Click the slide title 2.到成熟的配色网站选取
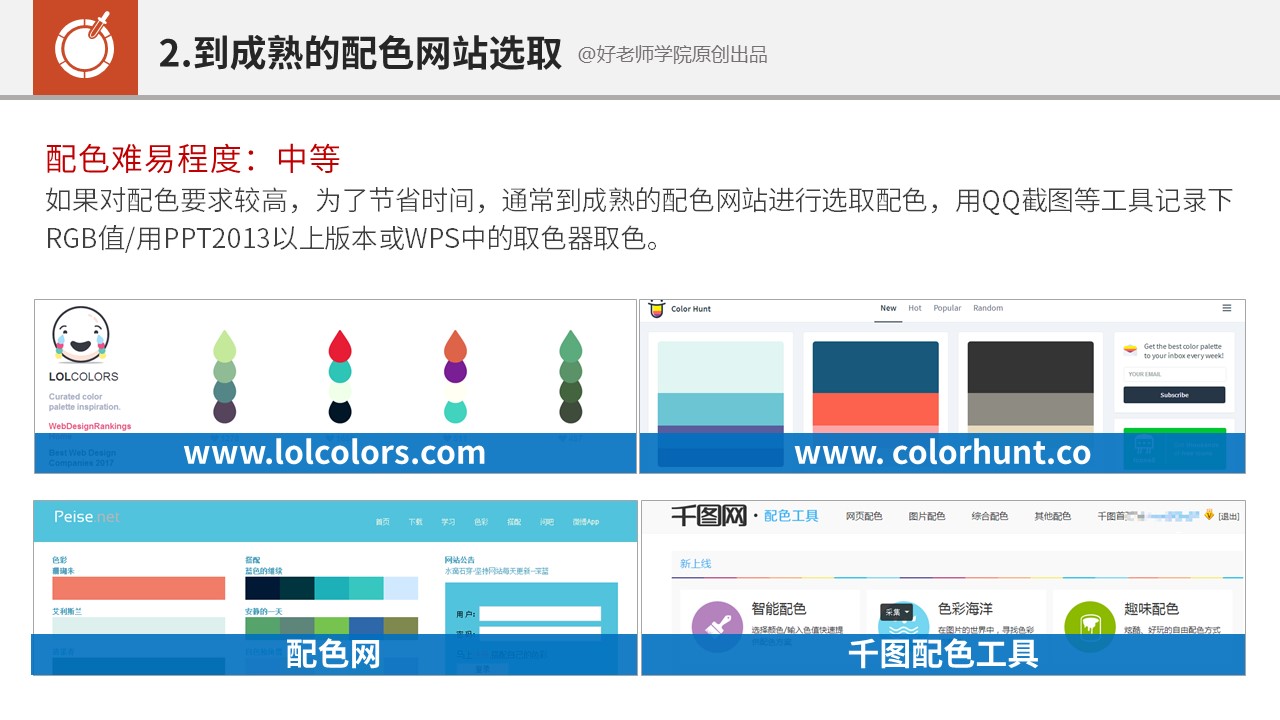 pos(360,53)
